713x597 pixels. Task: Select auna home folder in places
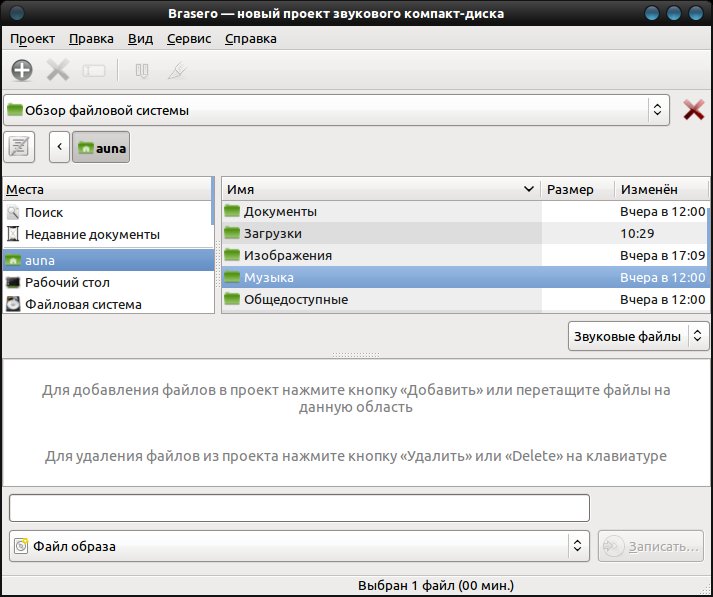coord(108,260)
